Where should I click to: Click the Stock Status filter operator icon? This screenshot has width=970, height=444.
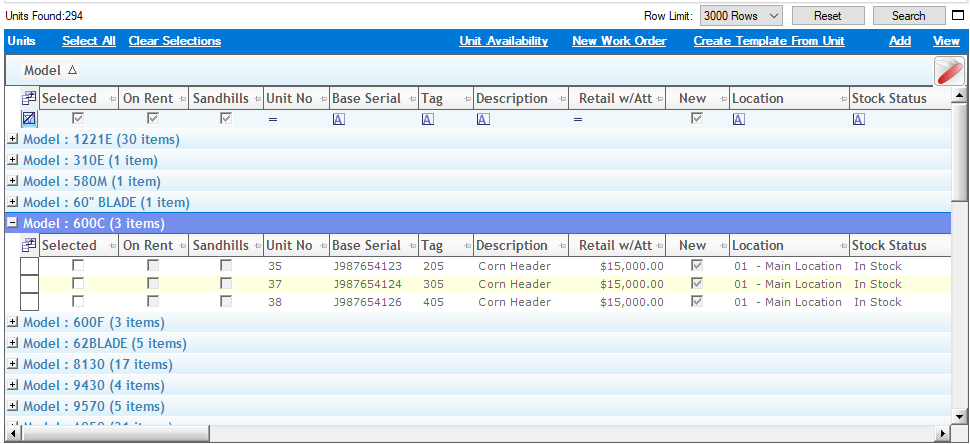point(858,119)
